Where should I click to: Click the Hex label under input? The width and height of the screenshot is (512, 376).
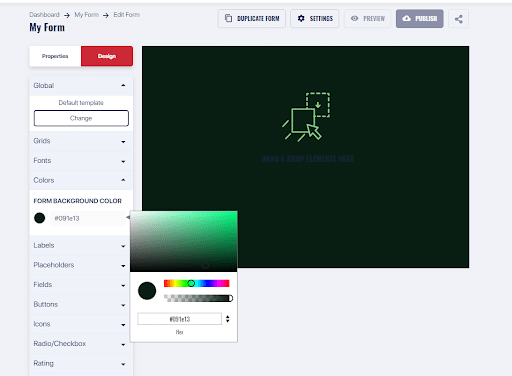pos(179,332)
